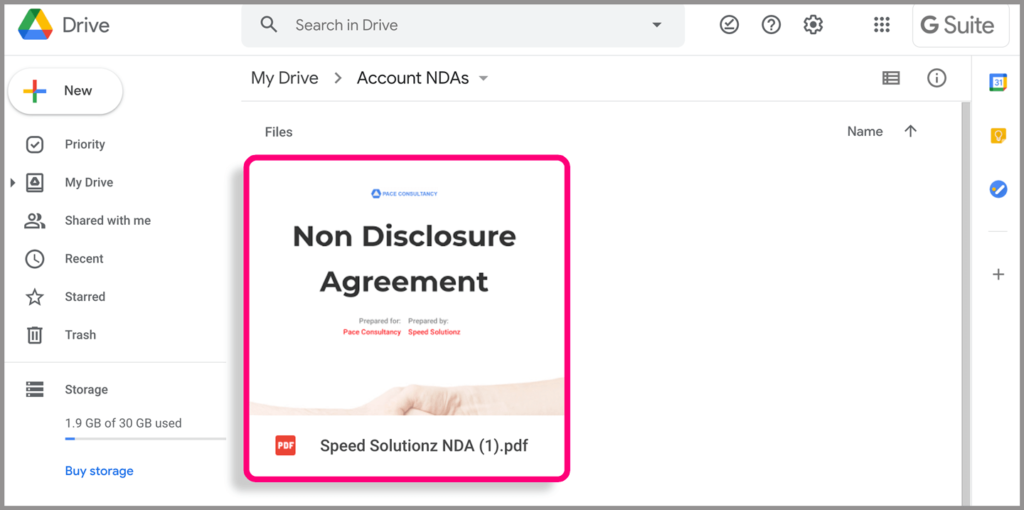Viewport: 1024px width, 510px height.
Task: Click the G Suite account button
Action: click(x=961, y=25)
